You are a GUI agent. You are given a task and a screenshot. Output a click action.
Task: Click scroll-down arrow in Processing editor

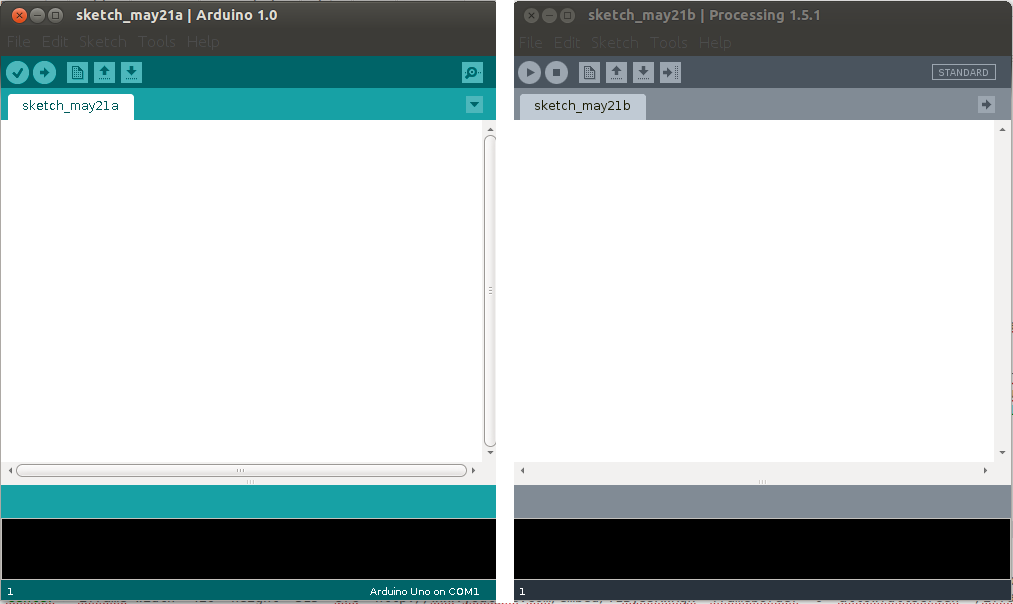(x=1002, y=452)
